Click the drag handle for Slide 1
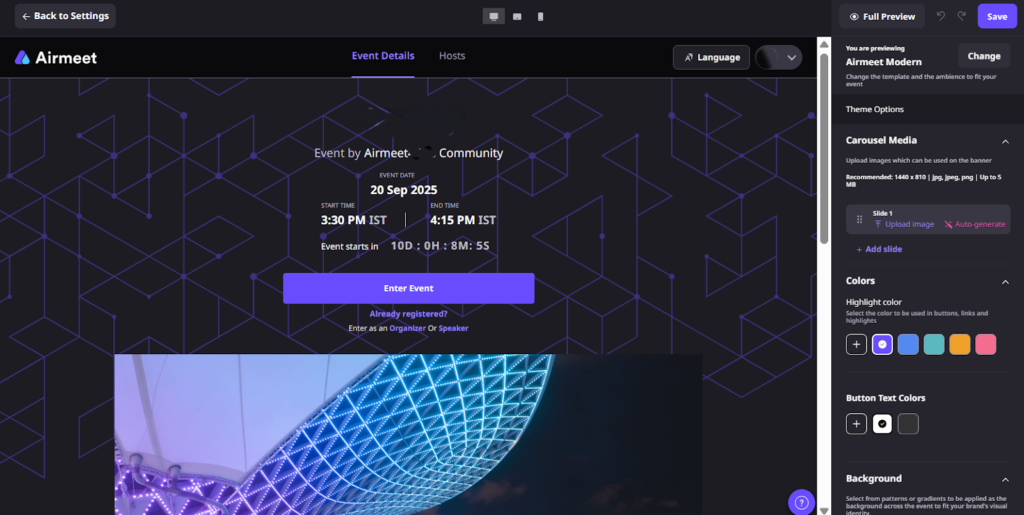 859,219
